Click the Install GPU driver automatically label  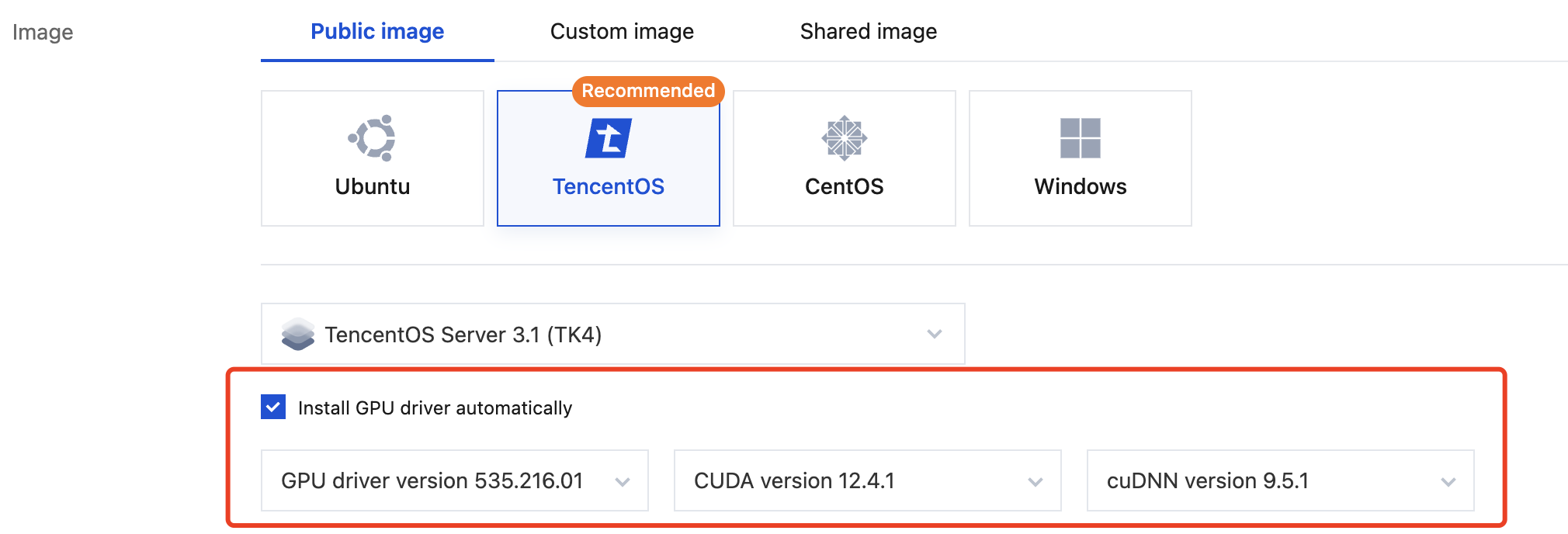coord(435,408)
